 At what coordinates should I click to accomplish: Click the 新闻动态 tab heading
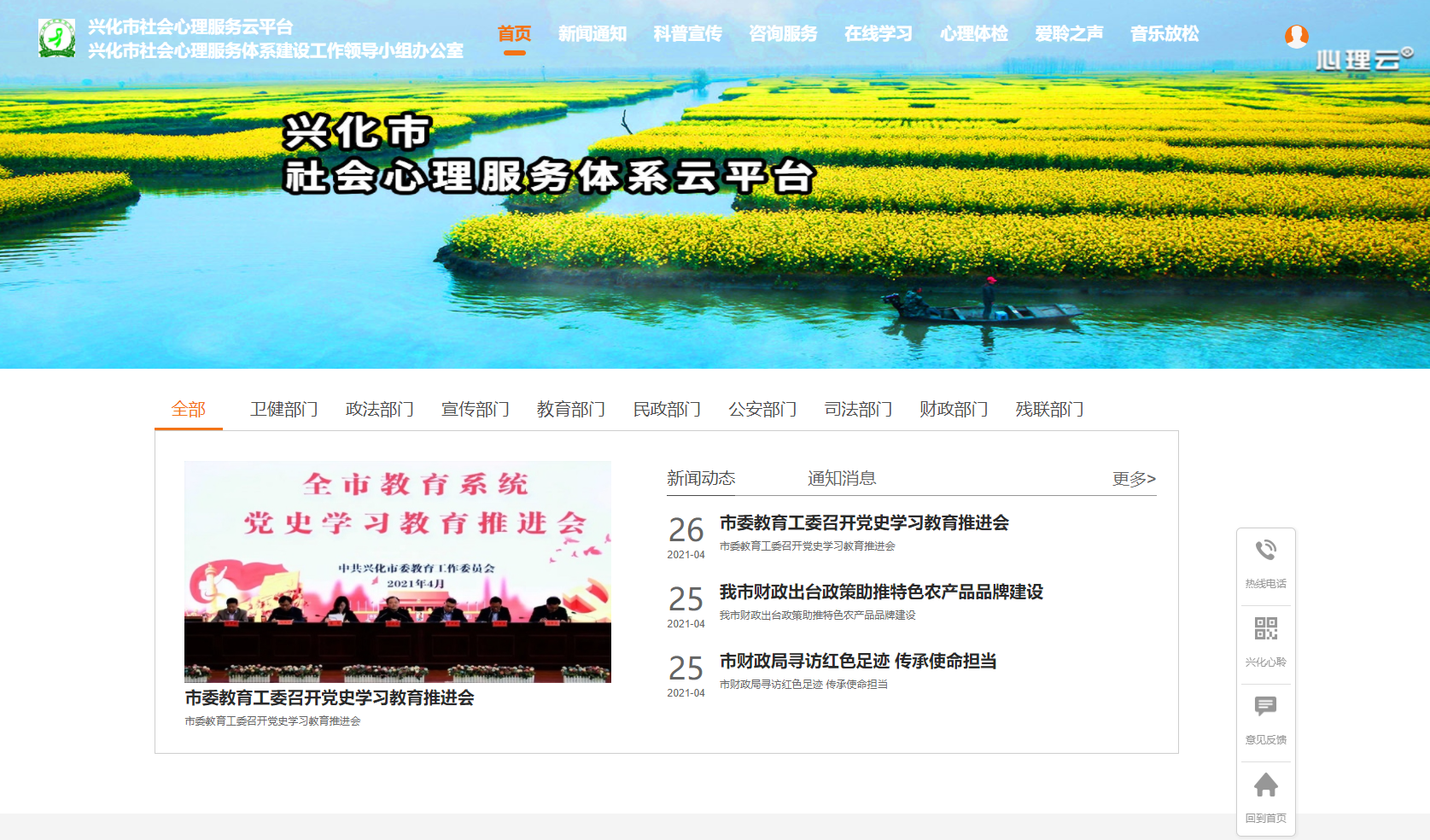tap(701, 479)
